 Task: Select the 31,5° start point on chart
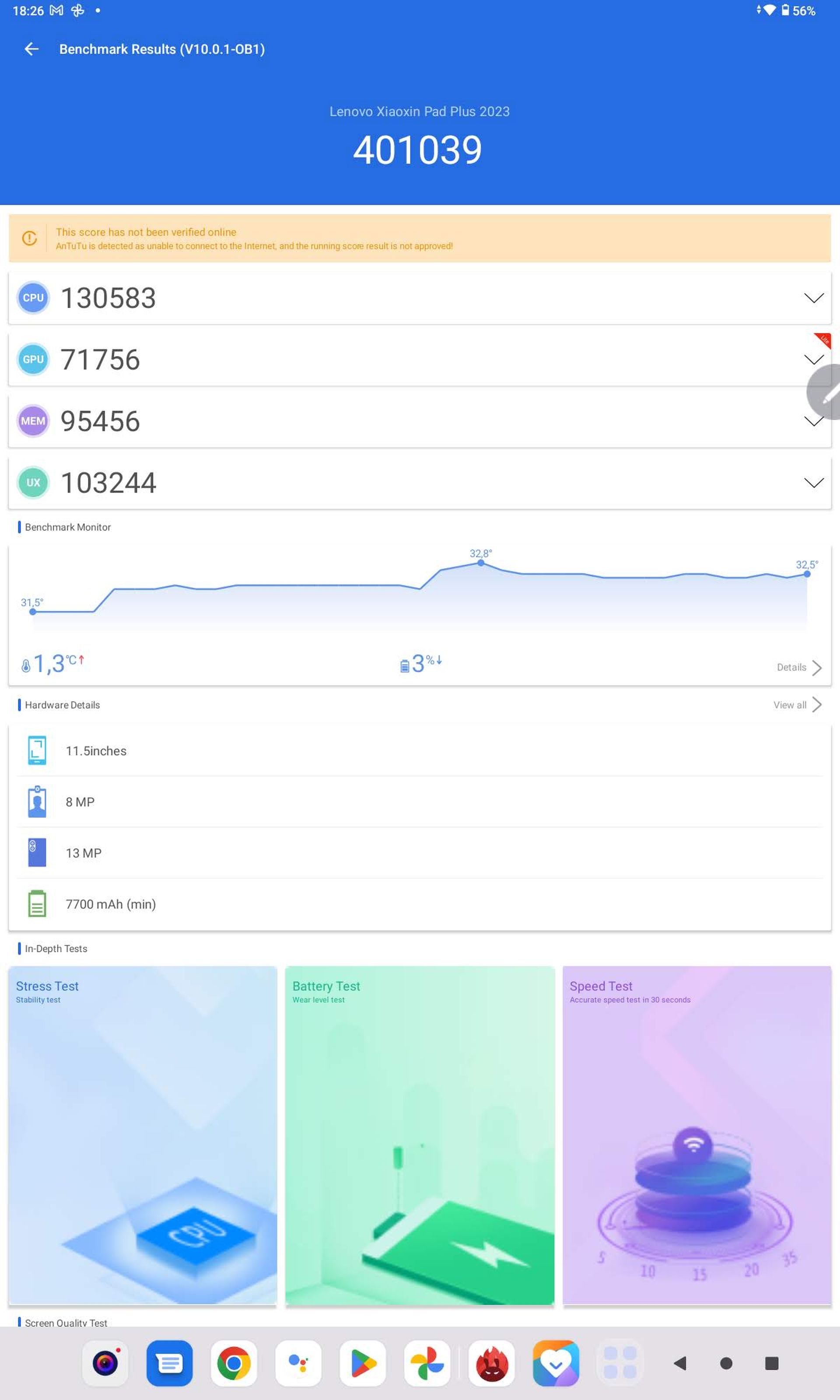click(33, 611)
